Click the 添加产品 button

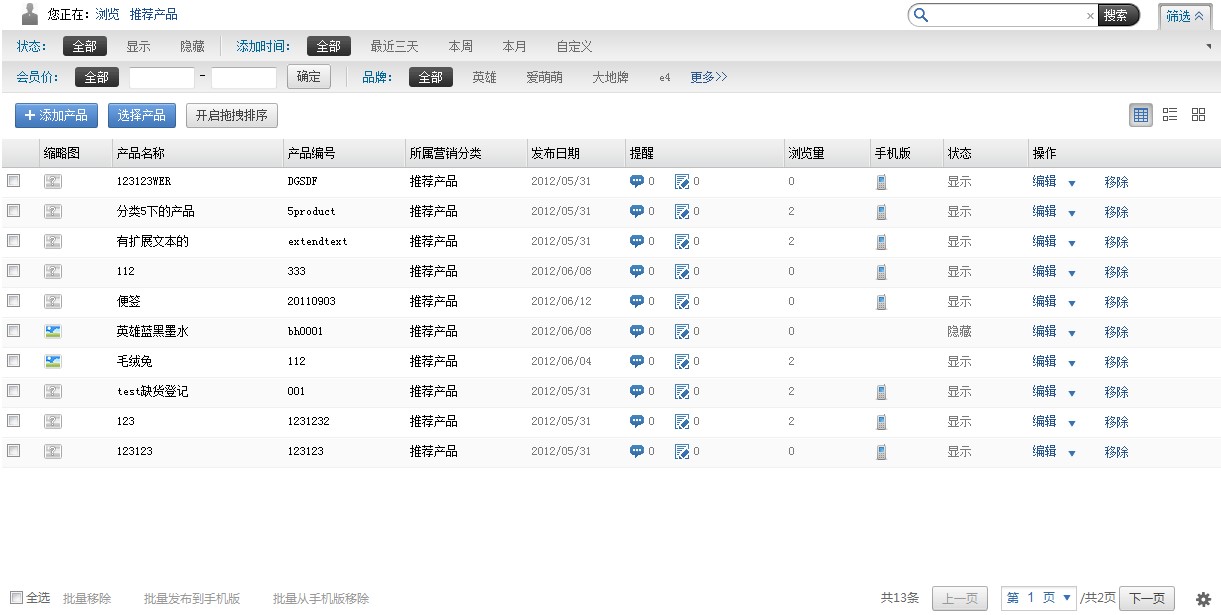pyautogui.click(x=56, y=115)
